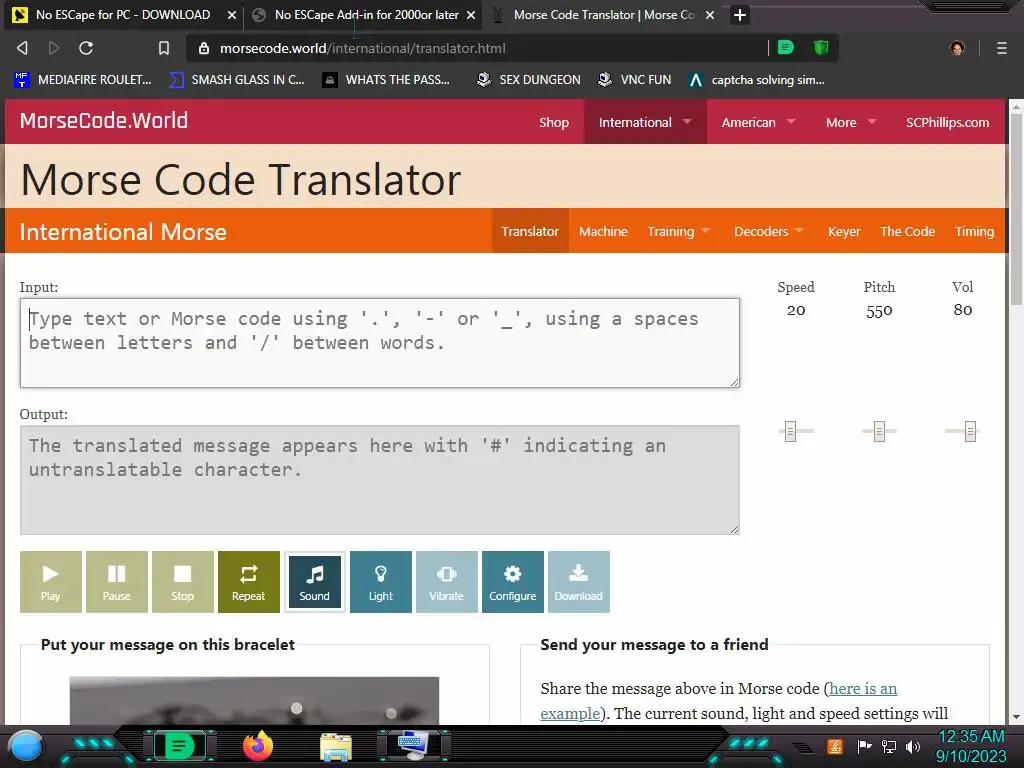Expand the International dropdown menu
Screen dimensions: 1024x768
coord(645,122)
